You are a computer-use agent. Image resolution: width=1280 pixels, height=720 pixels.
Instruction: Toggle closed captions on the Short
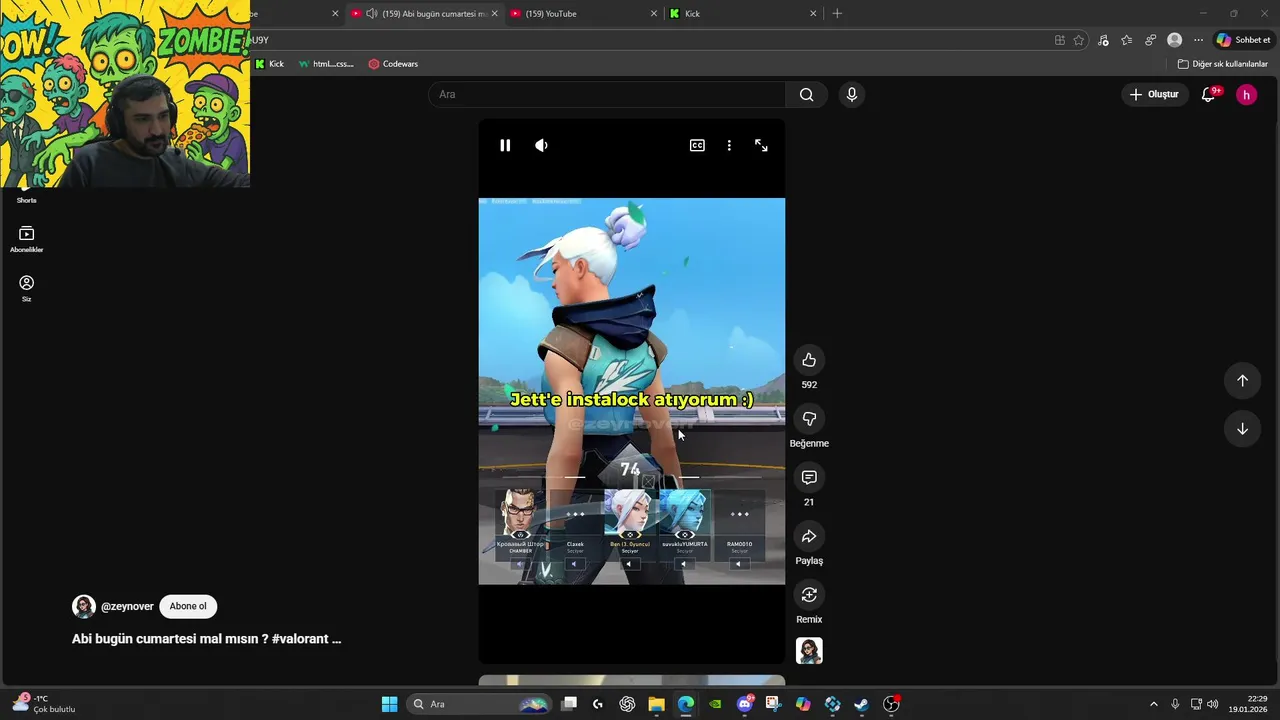697,145
